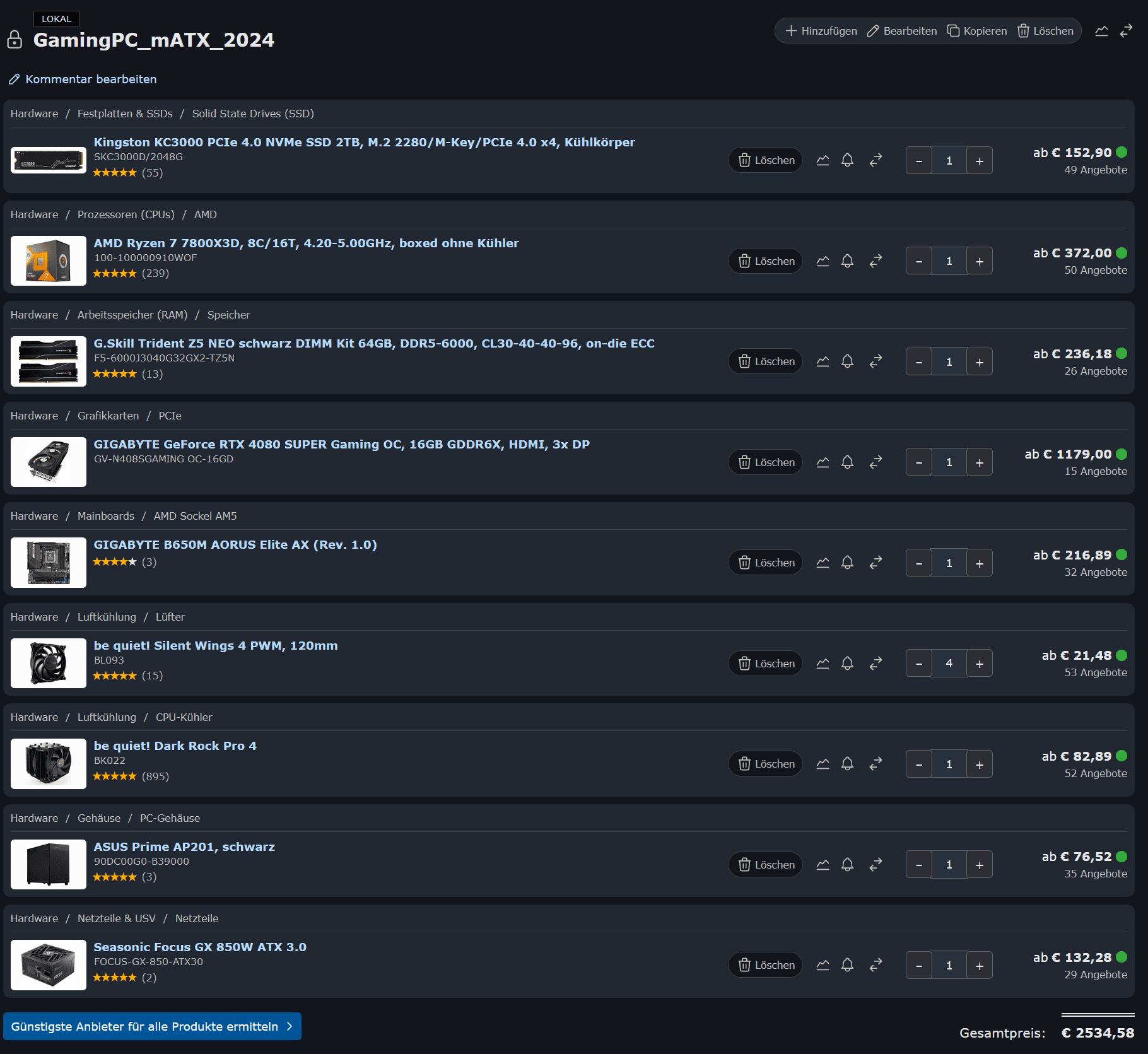Open Netzteile & USV breadcrumb category
Screen dimensions: 1148x1054
click(117, 918)
